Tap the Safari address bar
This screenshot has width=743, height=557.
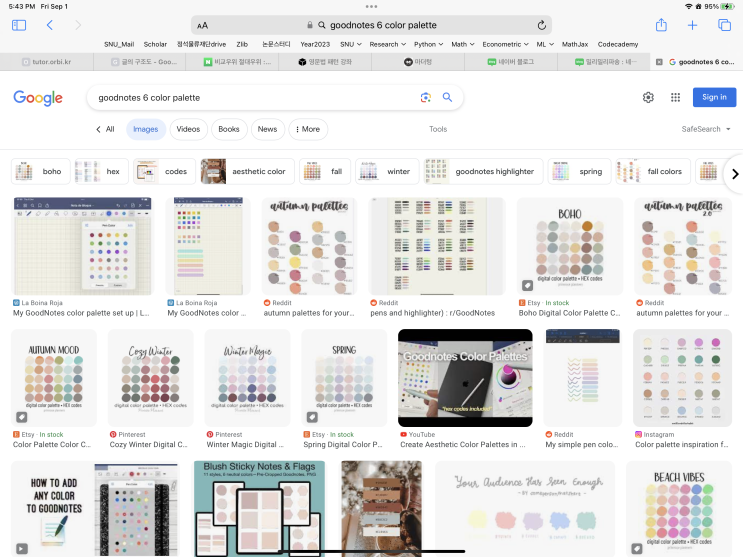pos(371,25)
